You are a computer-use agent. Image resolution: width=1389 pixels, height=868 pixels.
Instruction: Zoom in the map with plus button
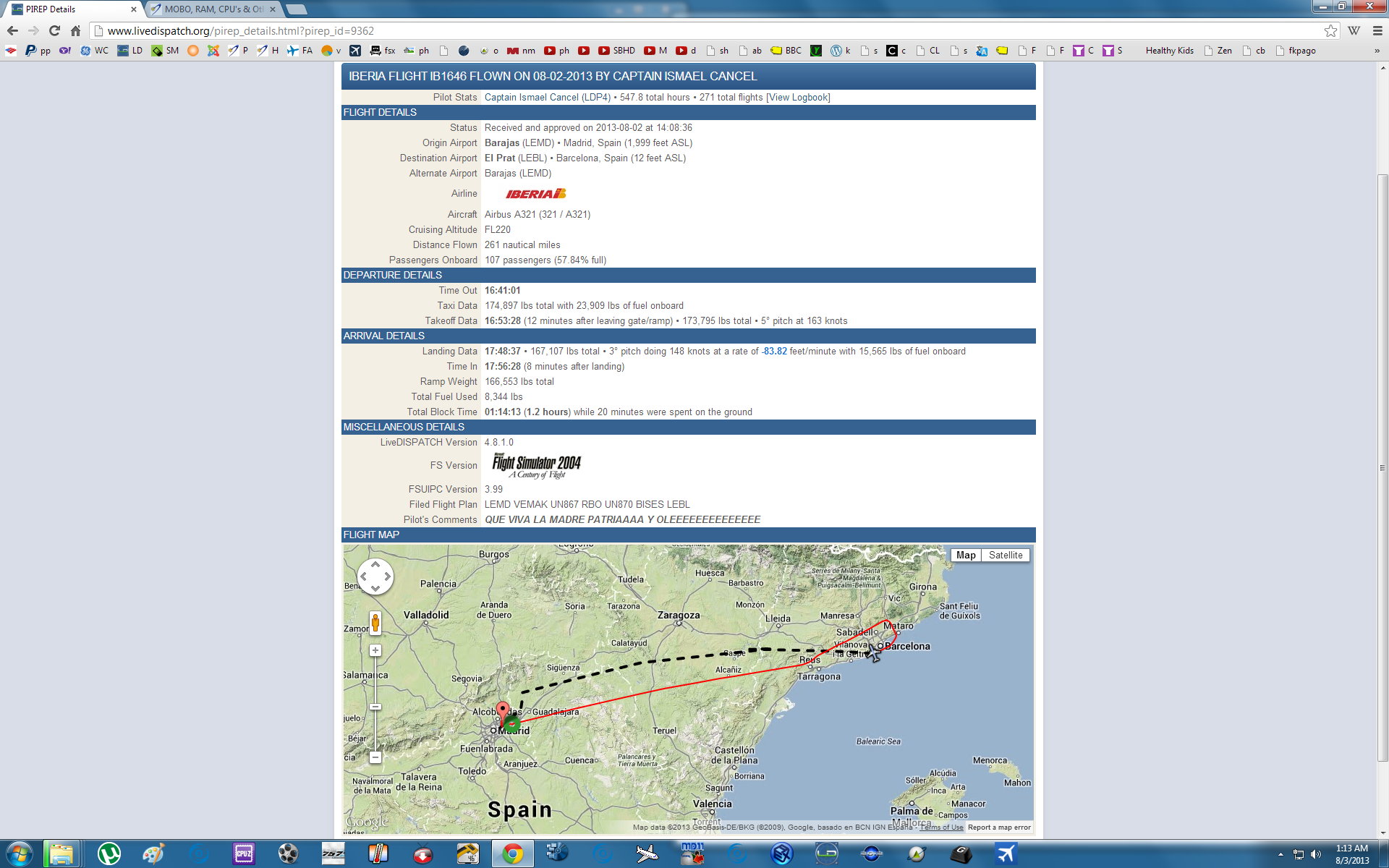pyautogui.click(x=375, y=650)
